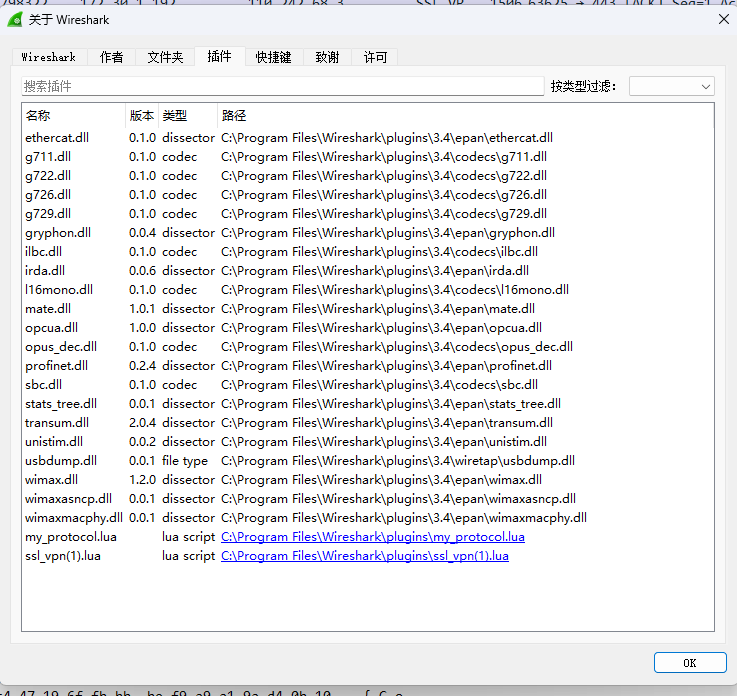Open the 作者 tab
Screen dimensions: 737x696
(x=111, y=57)
